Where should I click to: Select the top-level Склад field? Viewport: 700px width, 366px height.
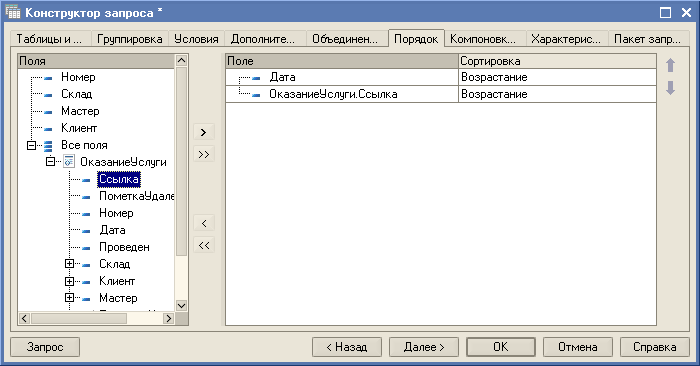[77, 94]
